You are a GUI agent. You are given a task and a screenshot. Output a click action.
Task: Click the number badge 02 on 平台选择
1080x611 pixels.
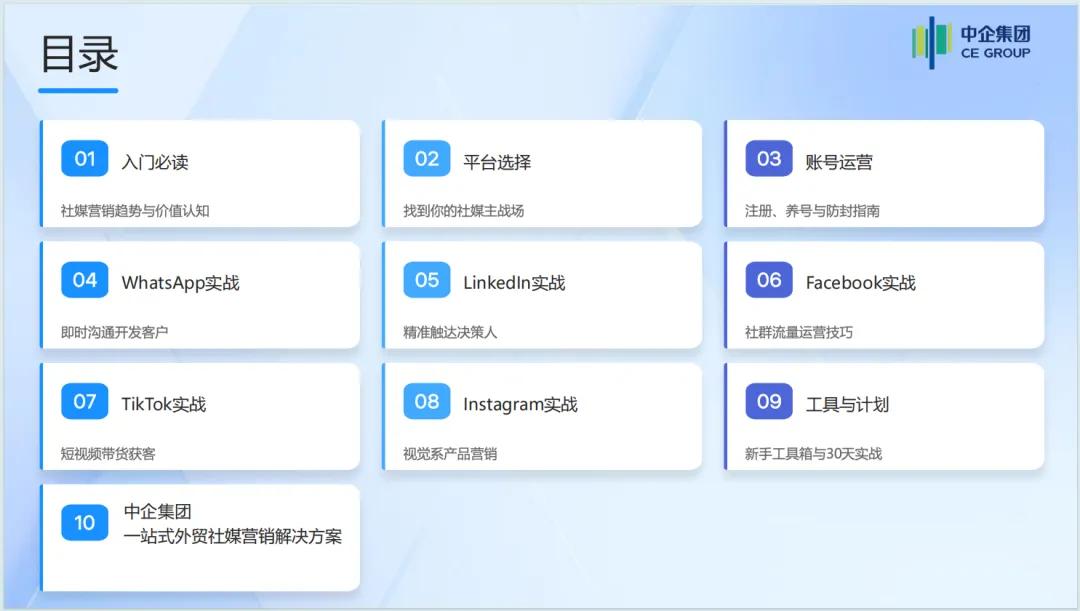coord(426,157)
